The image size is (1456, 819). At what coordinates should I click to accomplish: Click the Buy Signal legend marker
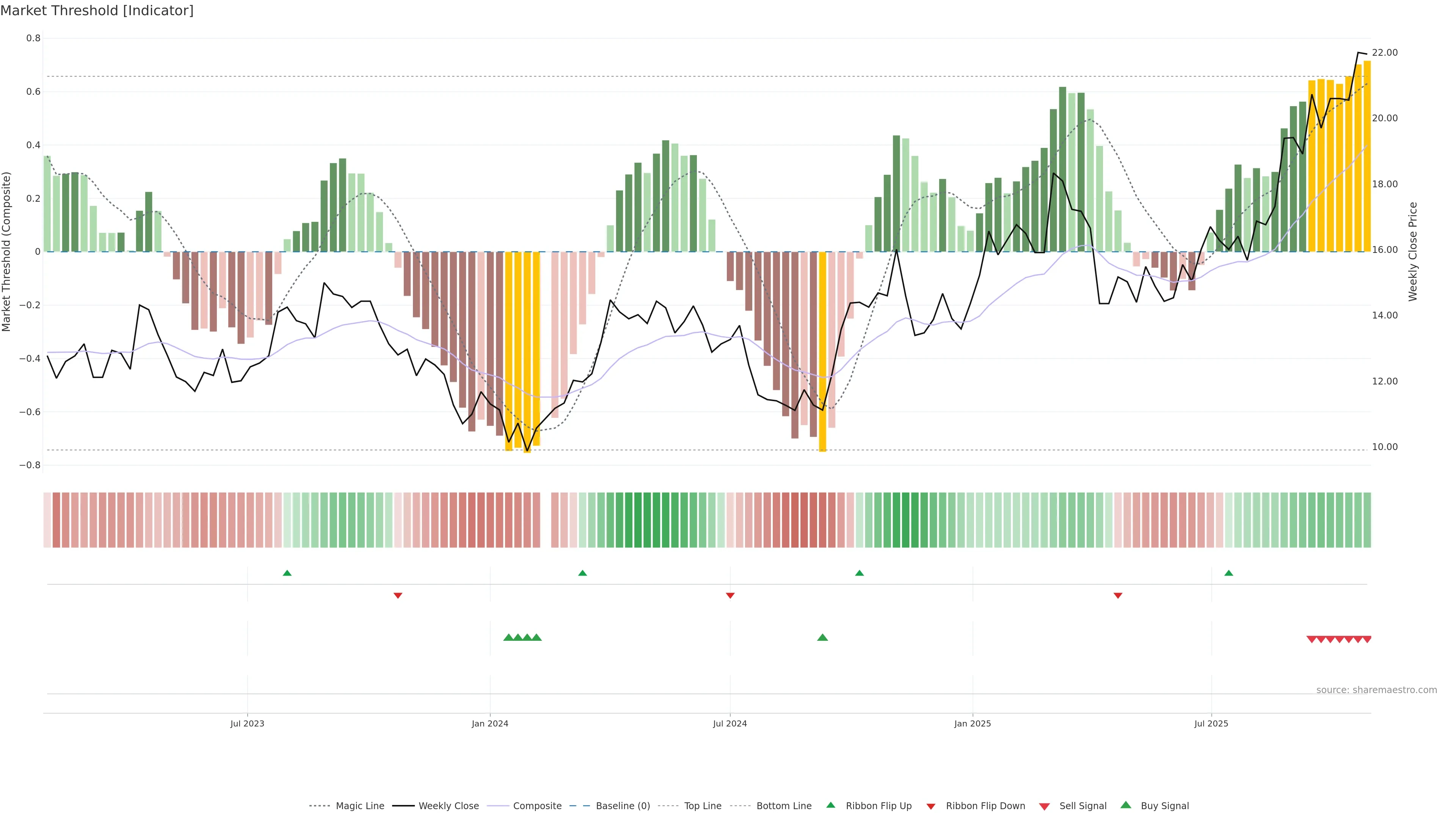pyautogui.click(x=1125, y=805)
